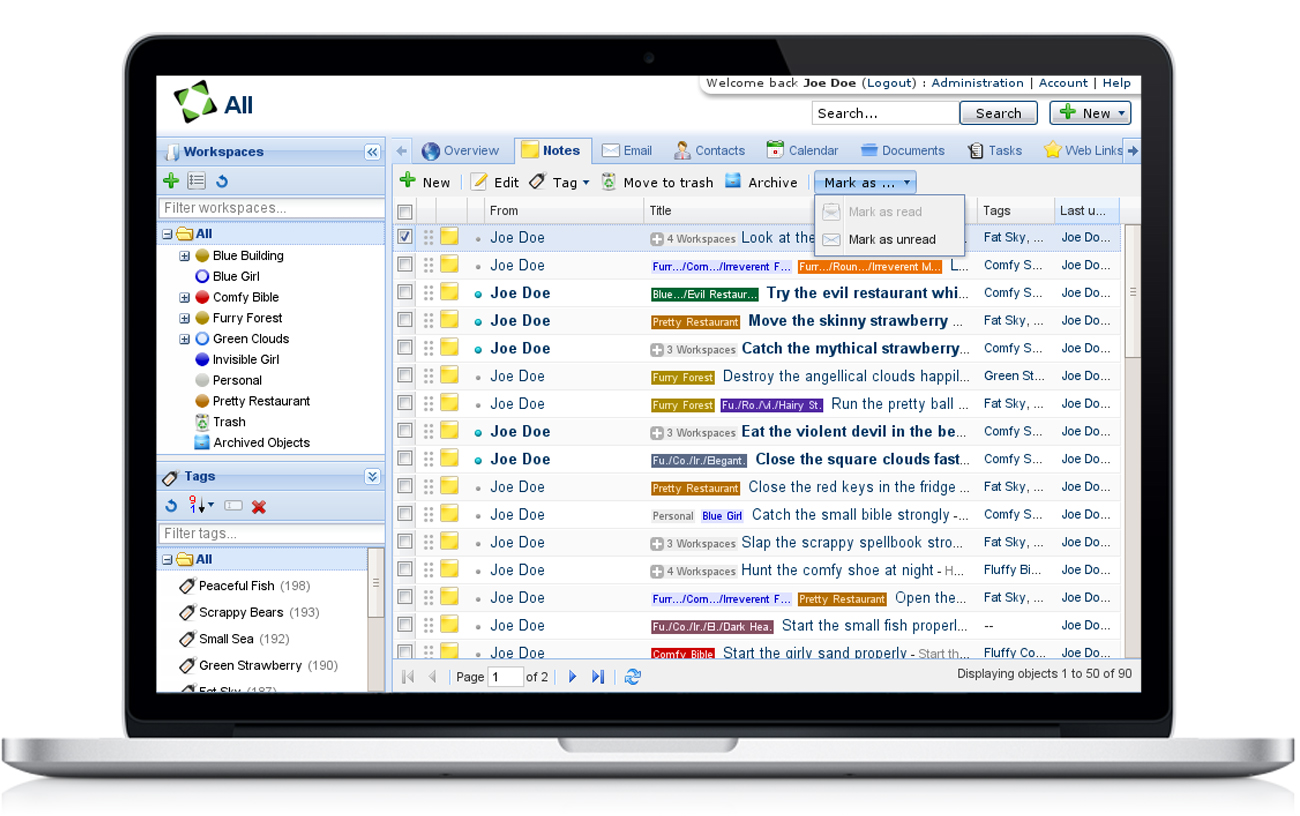
Task: Go to the Contacts tab
Action: pyautogui.click(x=709, y=151)
